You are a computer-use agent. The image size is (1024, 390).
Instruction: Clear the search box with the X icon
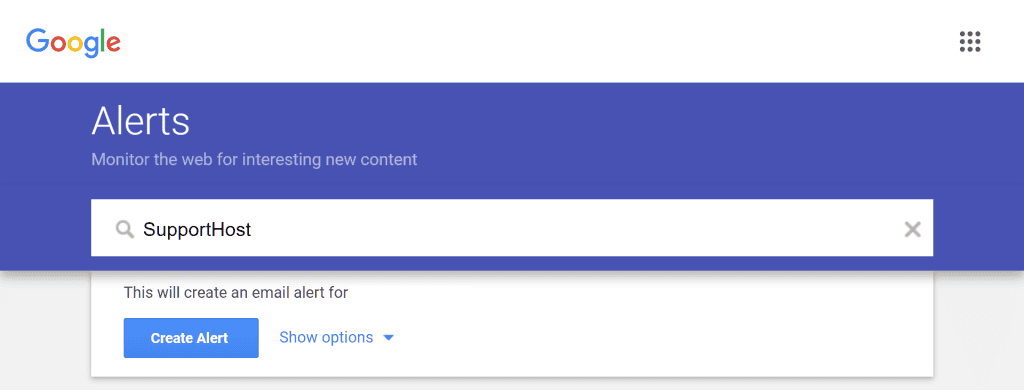pos(912,229)
